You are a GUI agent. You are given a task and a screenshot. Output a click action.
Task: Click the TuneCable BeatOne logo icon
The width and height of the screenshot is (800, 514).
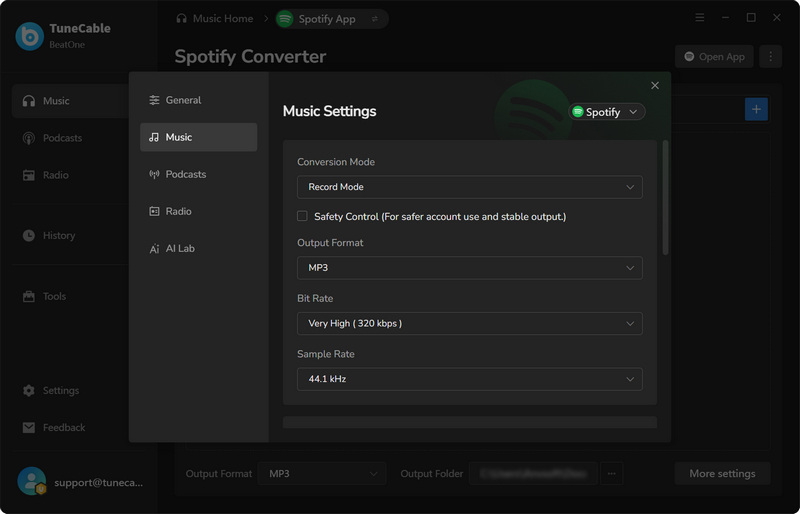[x=30, y=36]
